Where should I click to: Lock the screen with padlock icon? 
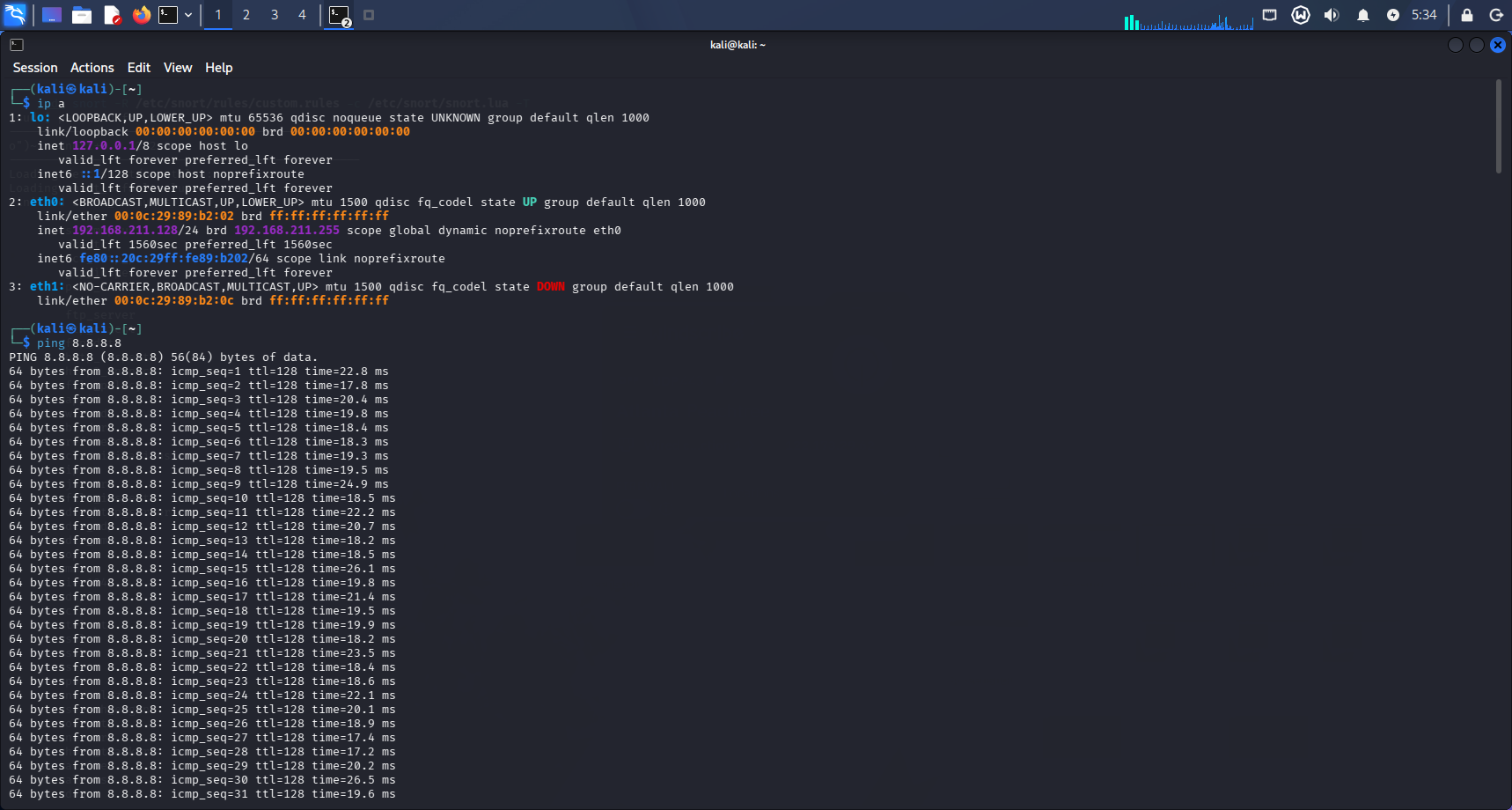pos(1467,15)
